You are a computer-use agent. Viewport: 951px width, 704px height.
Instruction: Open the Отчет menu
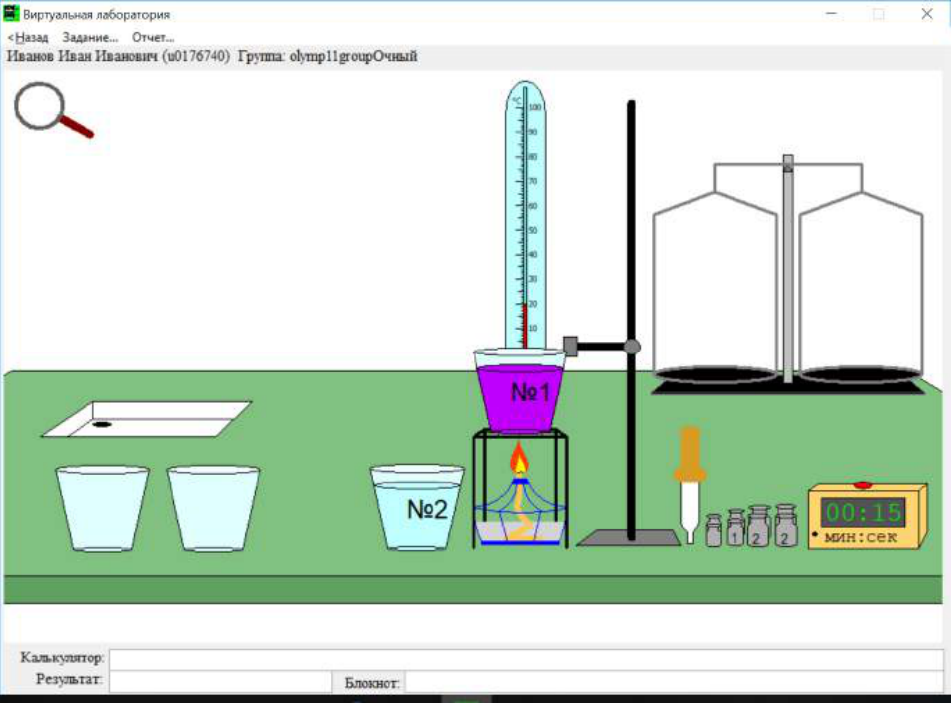153,38
